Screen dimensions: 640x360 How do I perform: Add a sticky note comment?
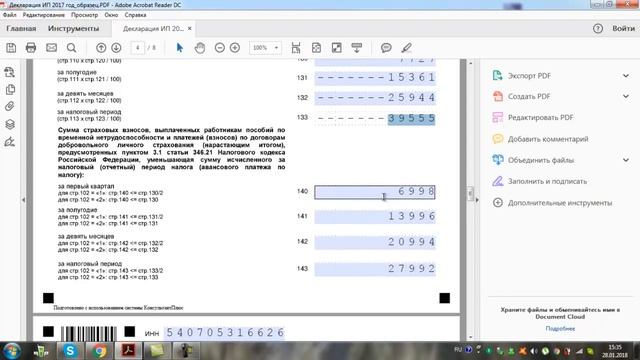(x=386, y=48)
